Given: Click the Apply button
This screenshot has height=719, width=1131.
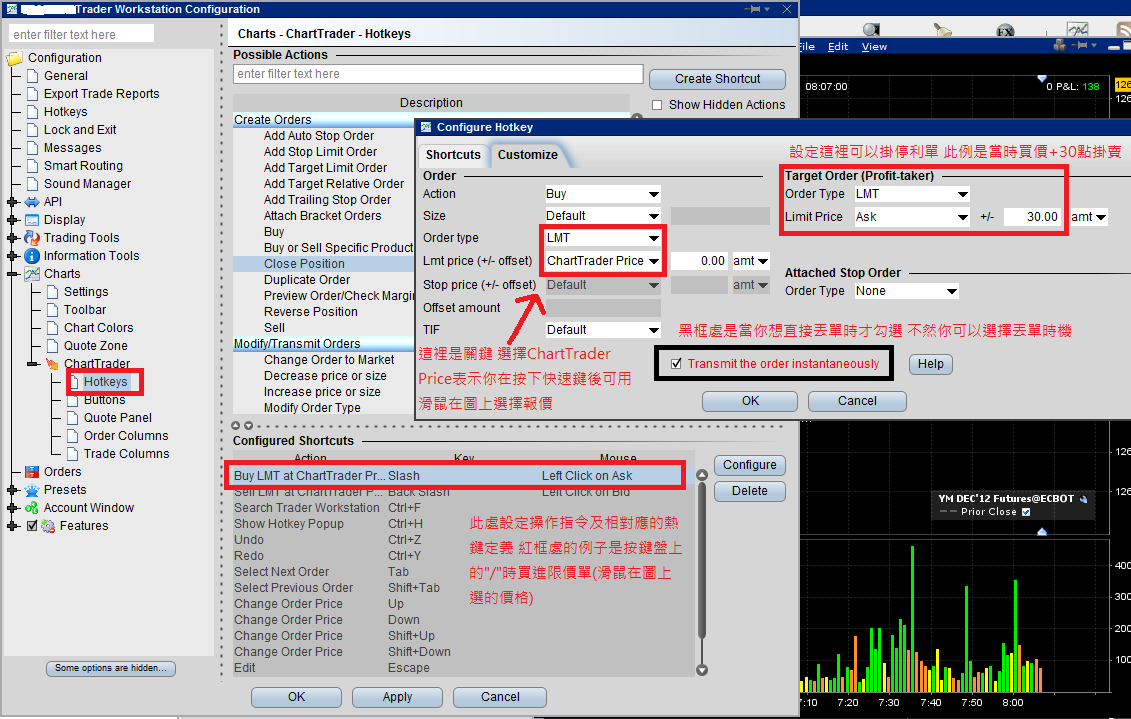Looking at the screenshot, I should 397,697.
